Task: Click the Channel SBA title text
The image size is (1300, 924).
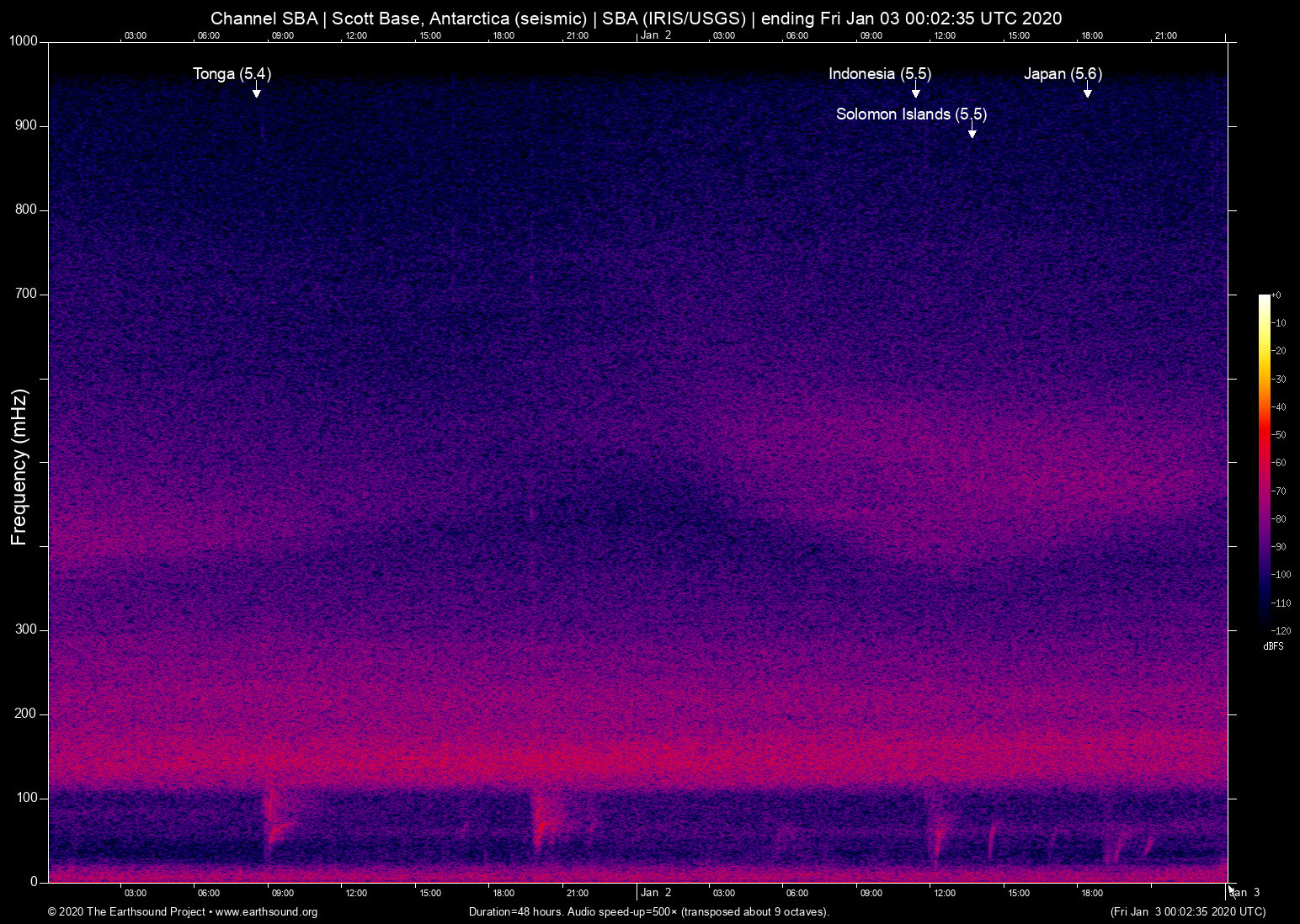Action: point(266,18)
